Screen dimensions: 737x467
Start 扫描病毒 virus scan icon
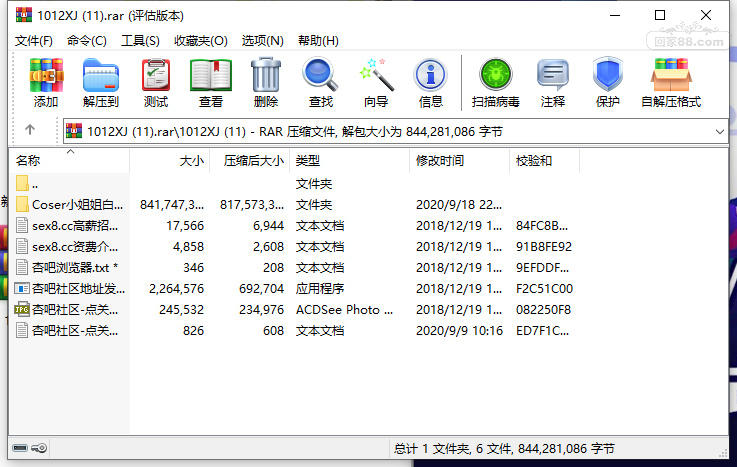495,83
